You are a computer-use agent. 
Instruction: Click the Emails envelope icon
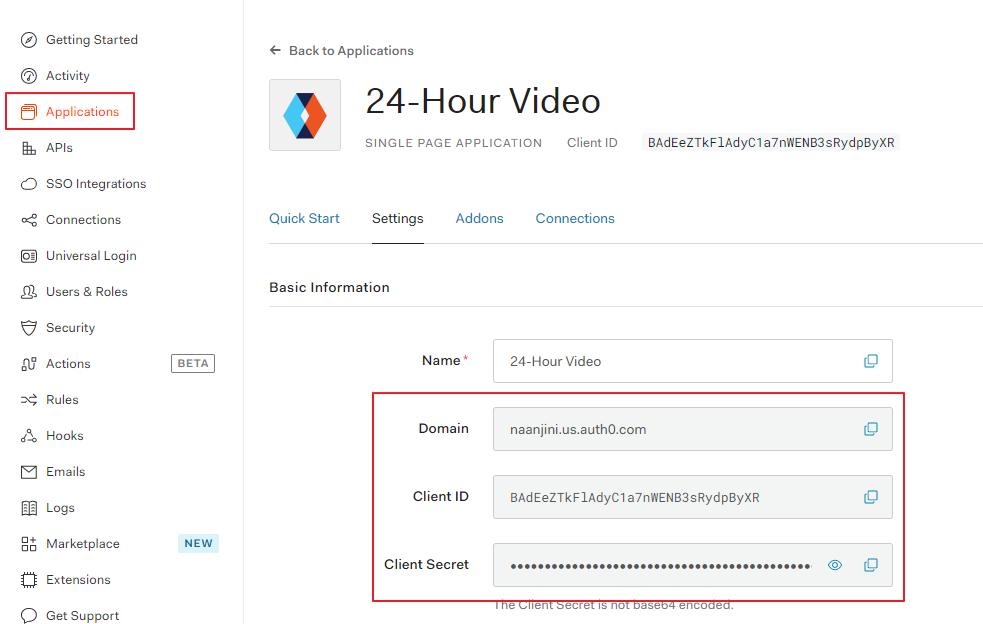click(x=29, y=472)
